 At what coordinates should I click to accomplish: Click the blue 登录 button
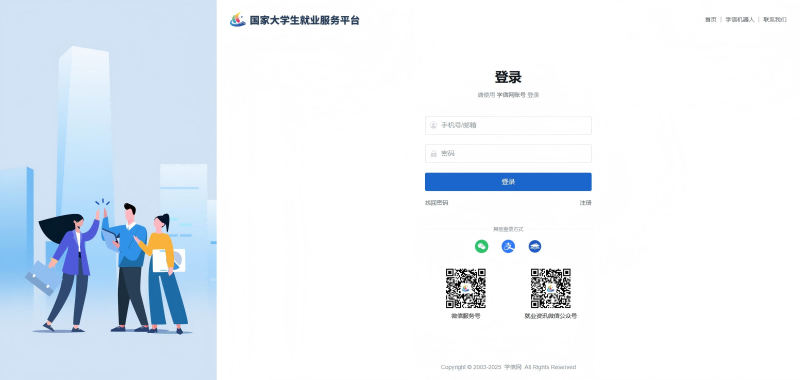point(508,182)
